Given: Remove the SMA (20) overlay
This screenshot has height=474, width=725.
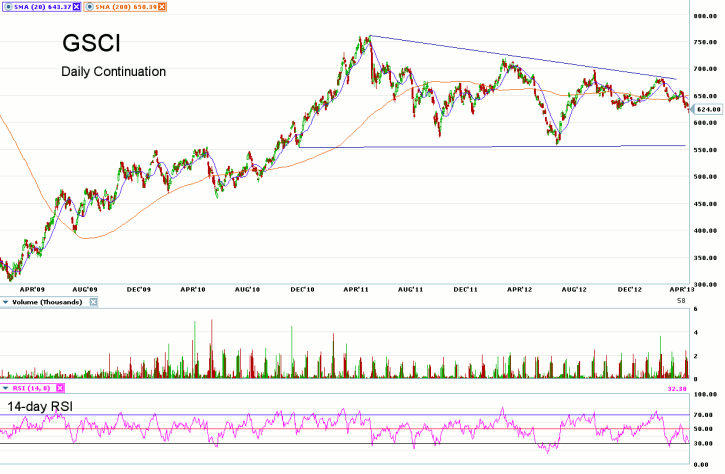Looking at the screenshot, I should (x=77, y=7).
